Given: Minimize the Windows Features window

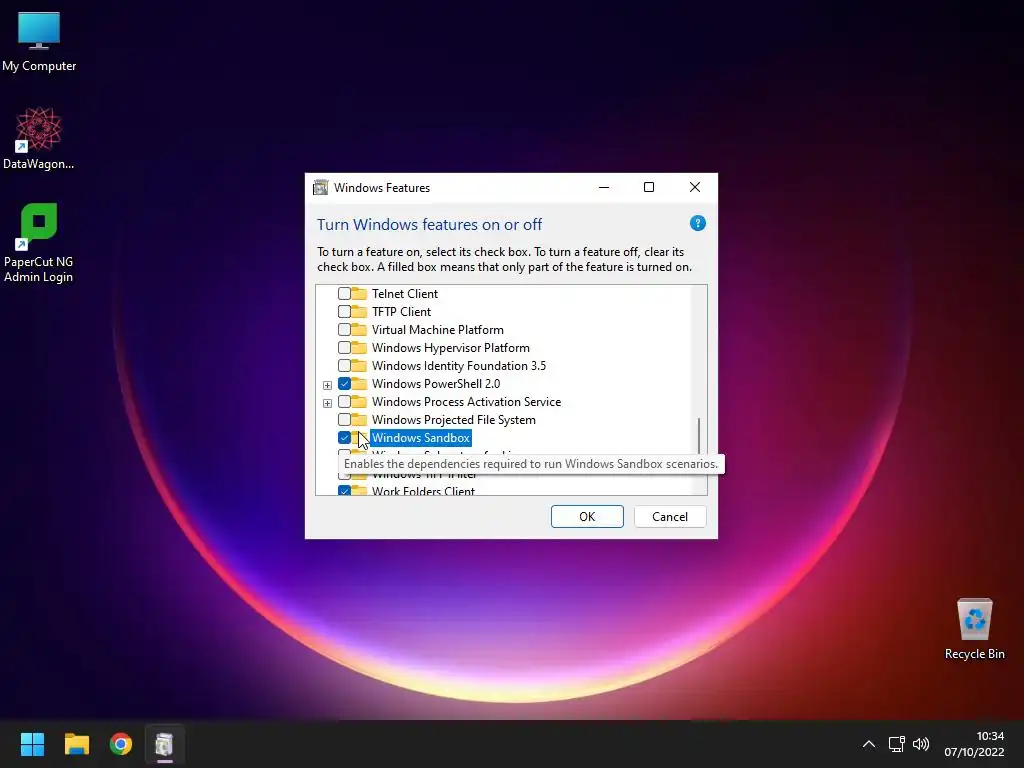Looking at the screenshot, I should point(604,187).
